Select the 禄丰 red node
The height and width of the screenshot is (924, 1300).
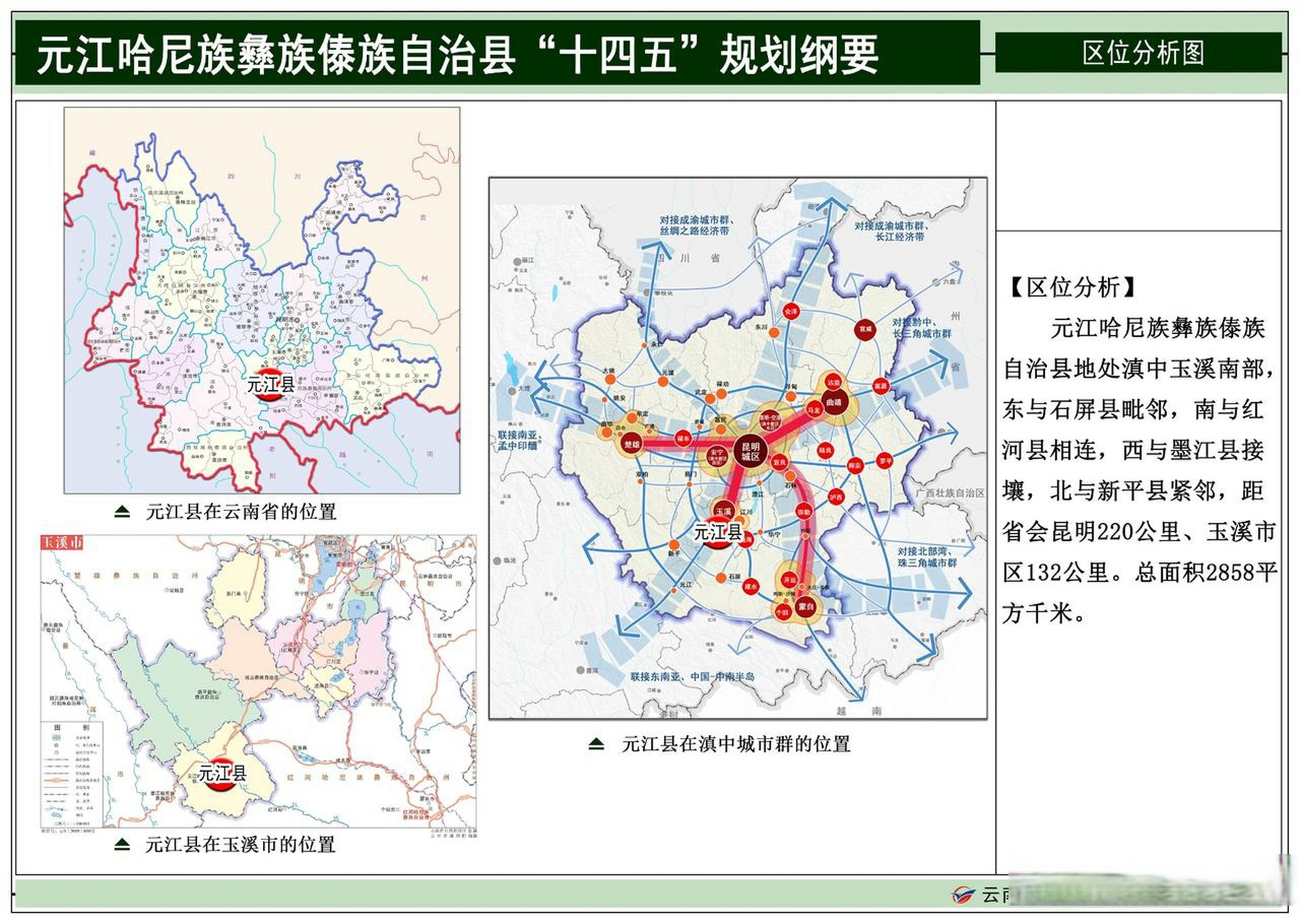(x=683, y=438)
